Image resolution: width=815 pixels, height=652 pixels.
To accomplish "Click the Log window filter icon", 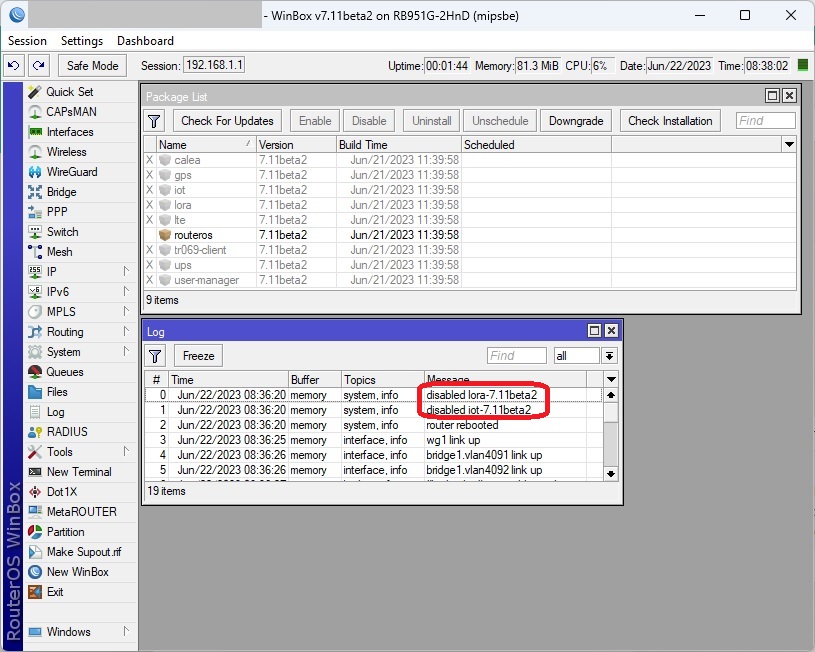I will pyautogui.click(x=155, y=356).
